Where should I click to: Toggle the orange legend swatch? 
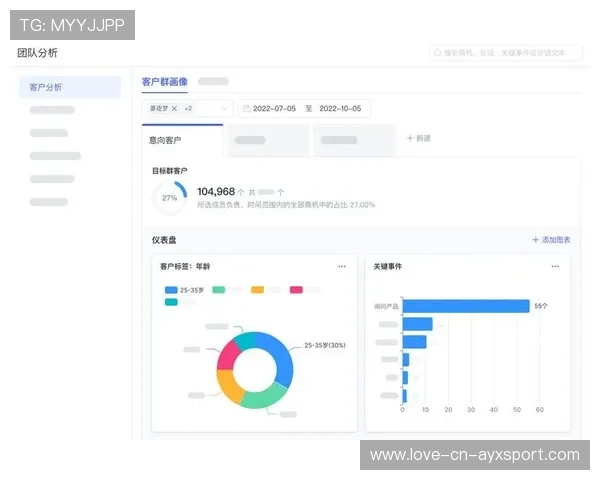(257, 290)
